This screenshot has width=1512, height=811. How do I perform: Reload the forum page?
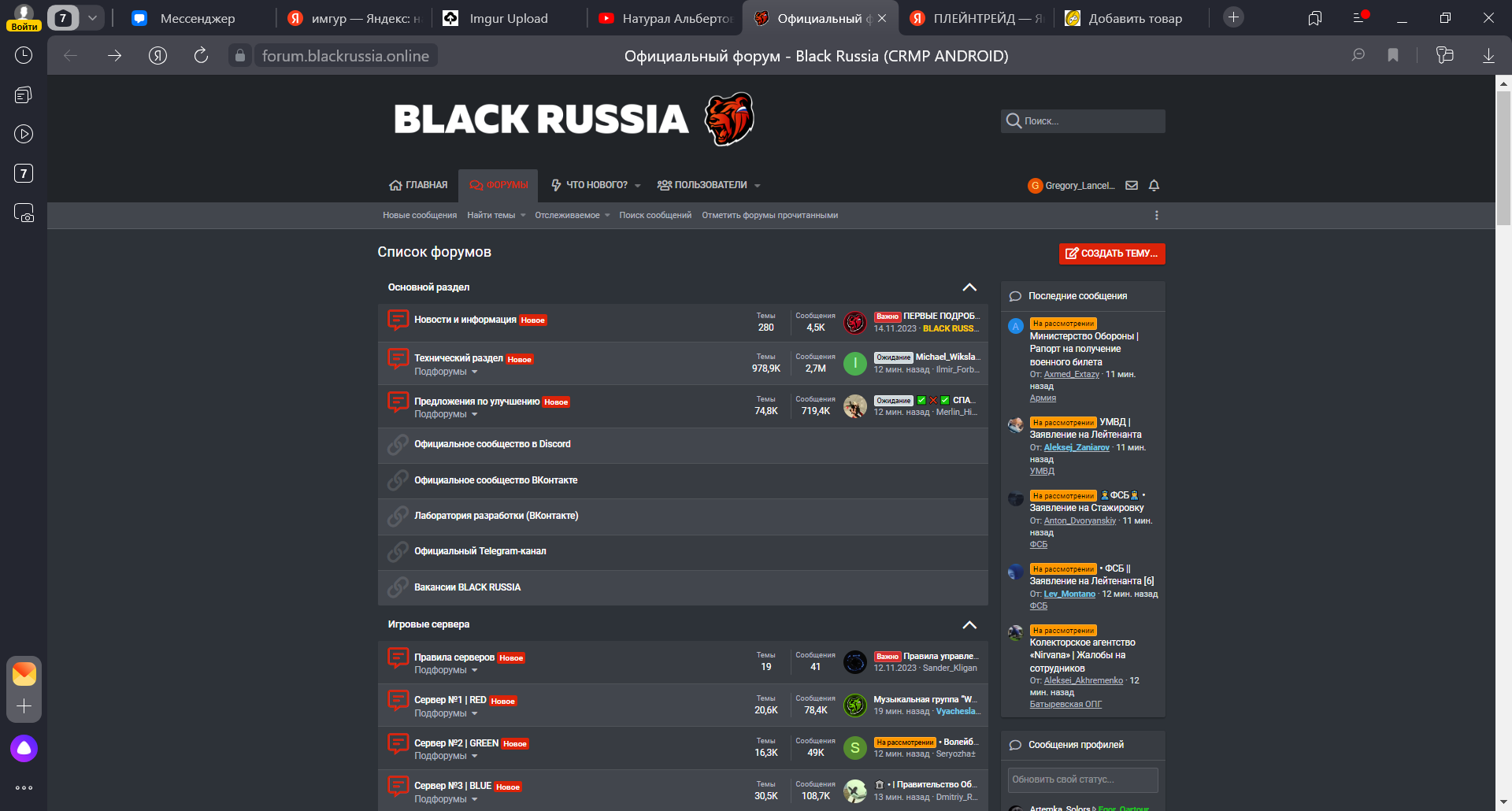coord(201,55)
